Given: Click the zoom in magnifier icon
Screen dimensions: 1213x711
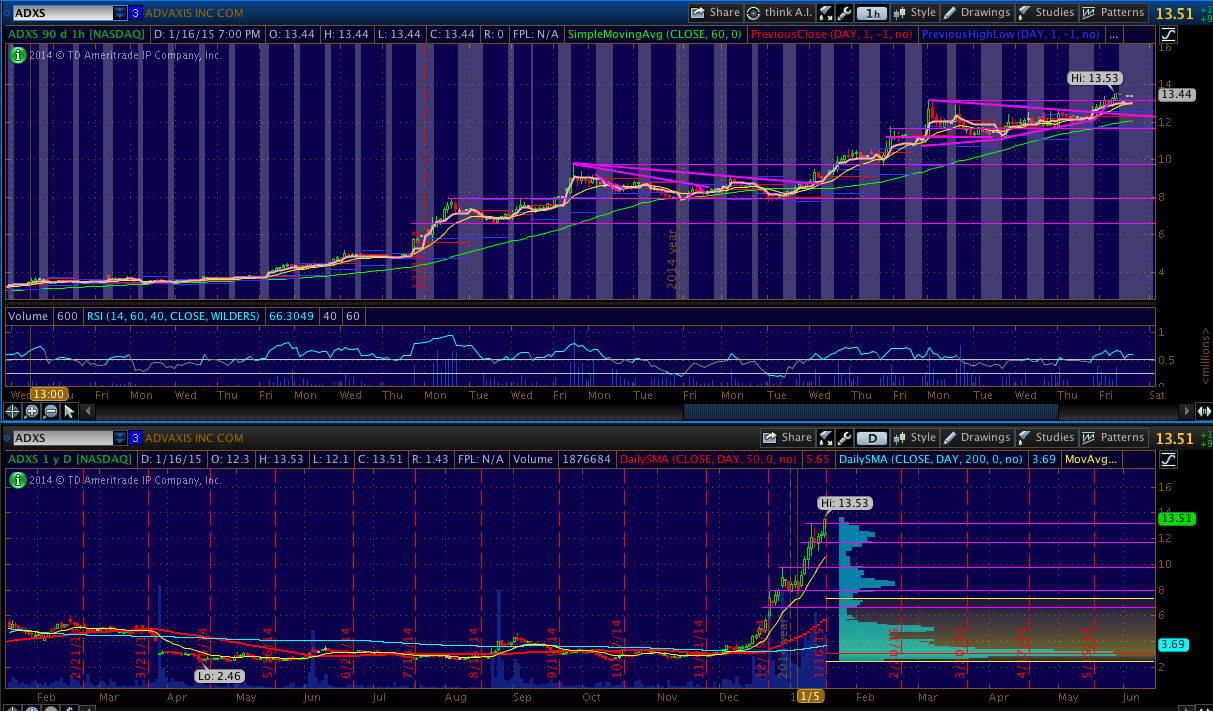Looking at the screenshot, I should pos(32,411).
